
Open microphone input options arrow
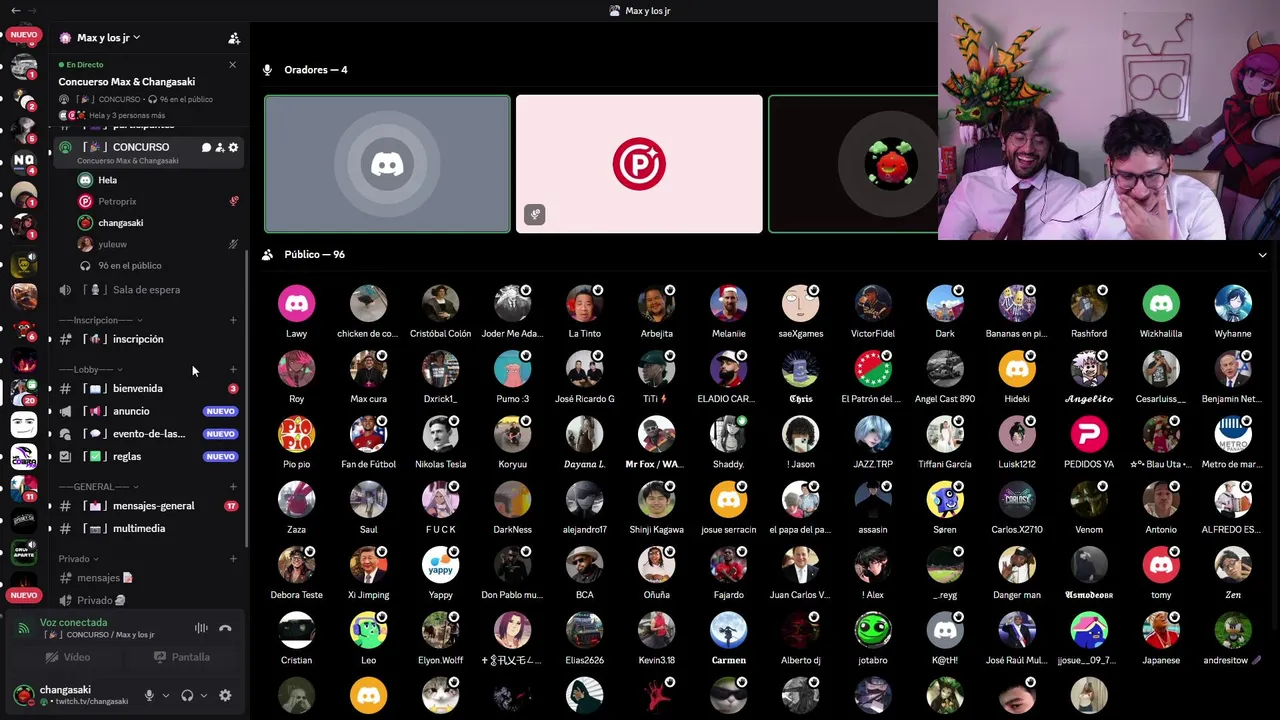coord(165,695)
